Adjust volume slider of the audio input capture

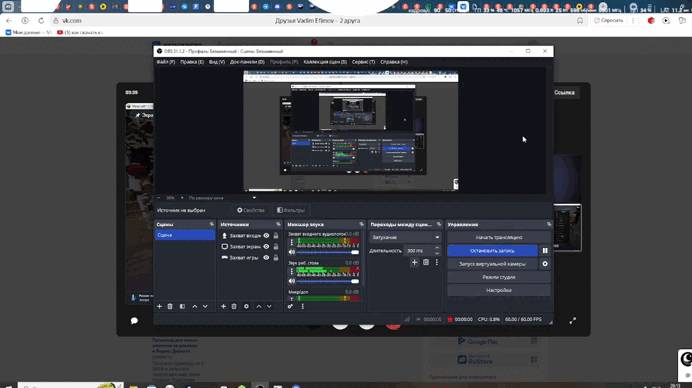coord(327,252)
